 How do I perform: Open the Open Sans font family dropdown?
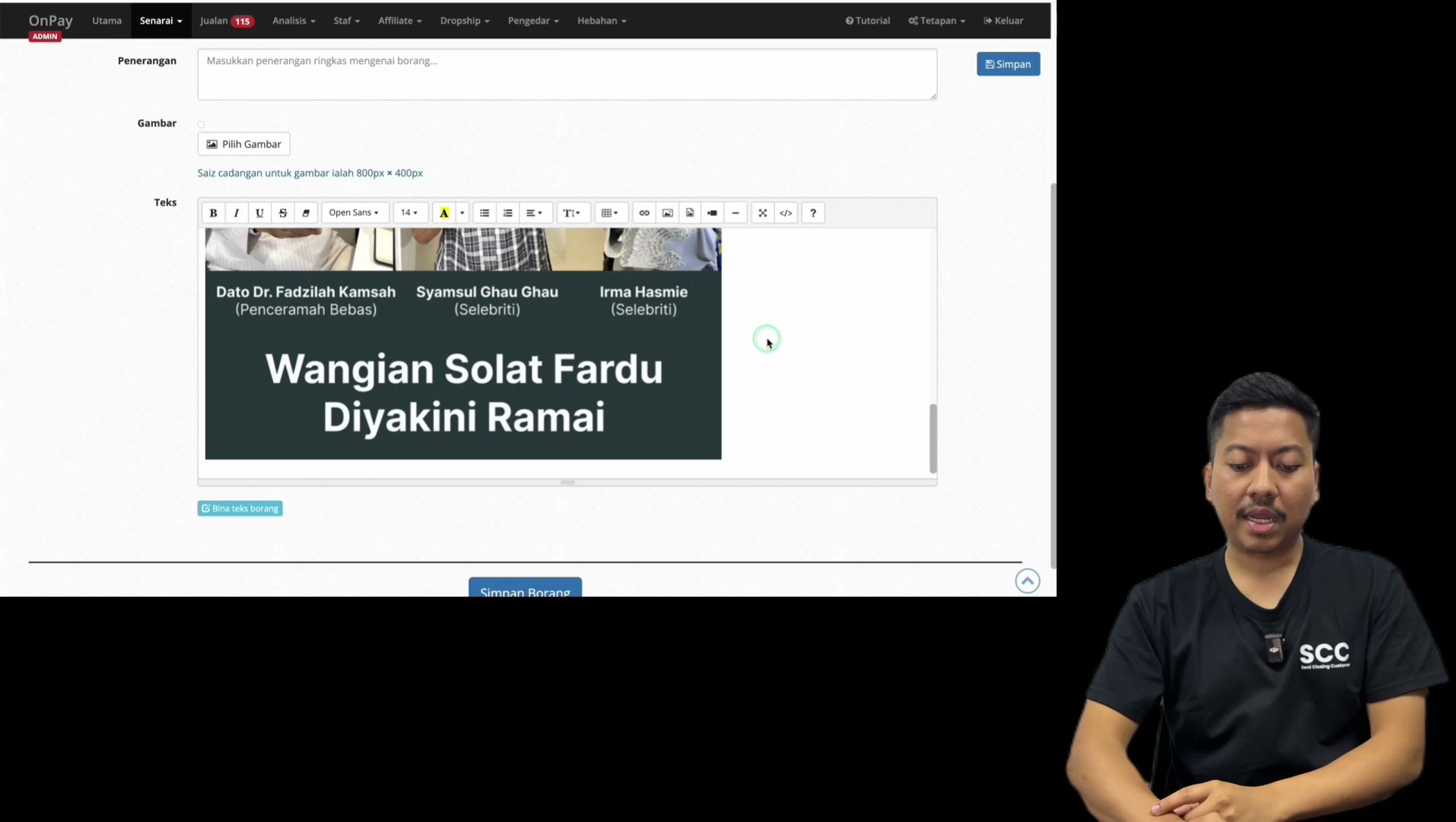pyautogui.click(x=354, y=213)
